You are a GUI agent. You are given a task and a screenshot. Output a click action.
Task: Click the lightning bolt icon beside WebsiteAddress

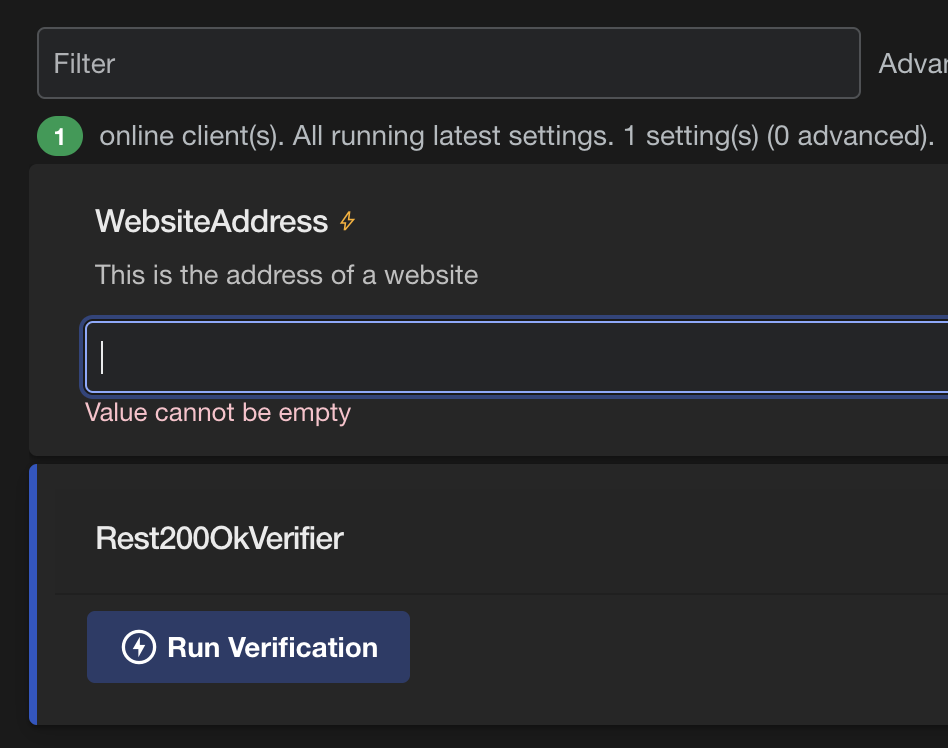(x=347, y=221)
